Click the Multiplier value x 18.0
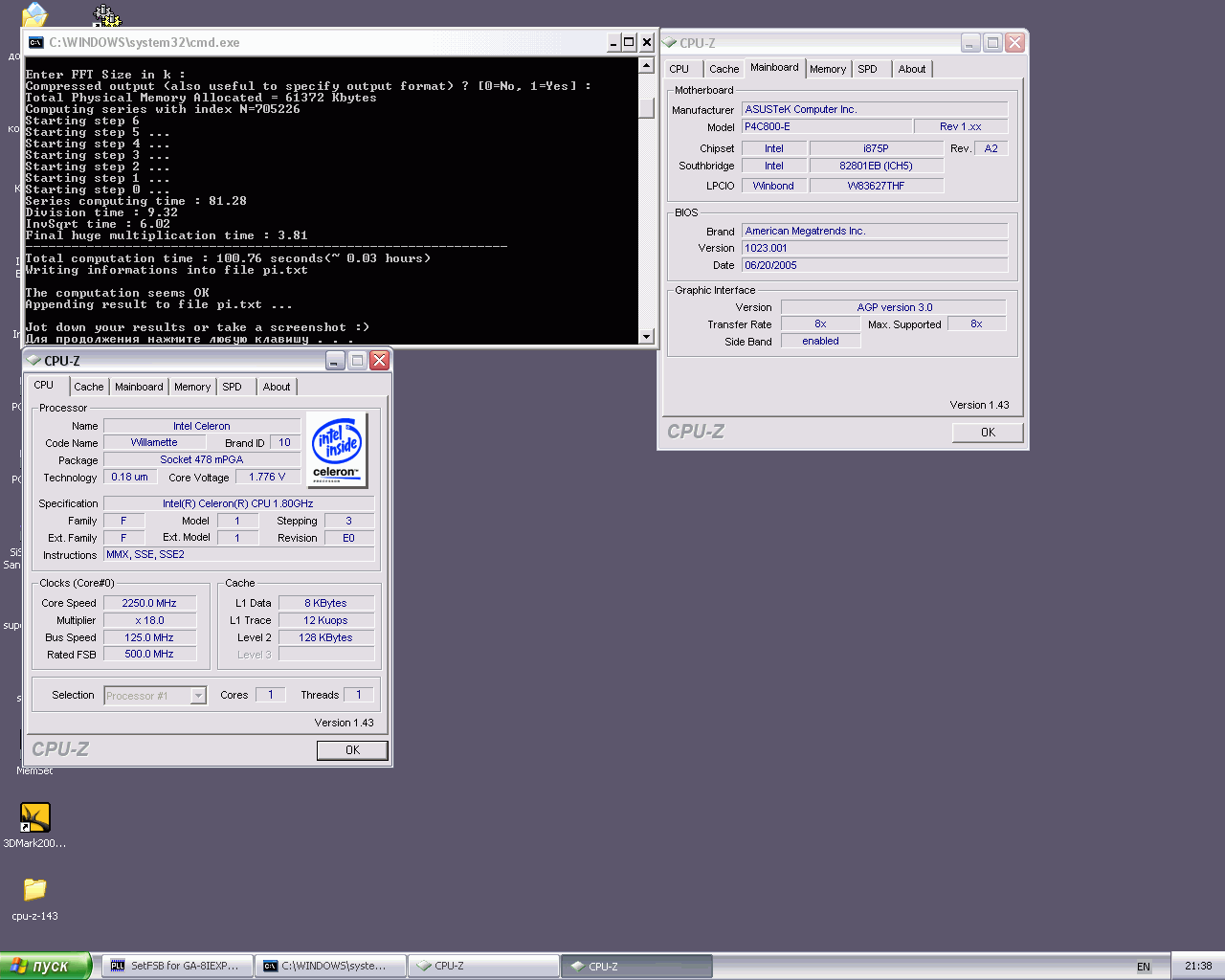This screenshot has width=1225, height=980. [x=149, y=620]
